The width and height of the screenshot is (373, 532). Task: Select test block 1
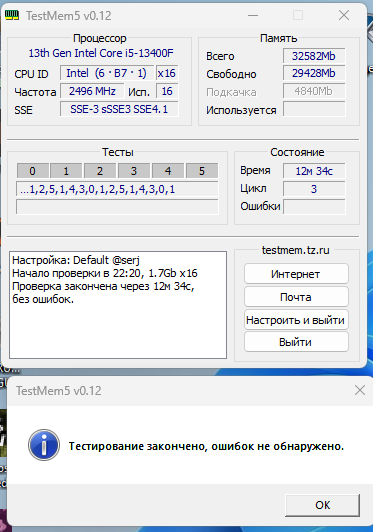66,171
